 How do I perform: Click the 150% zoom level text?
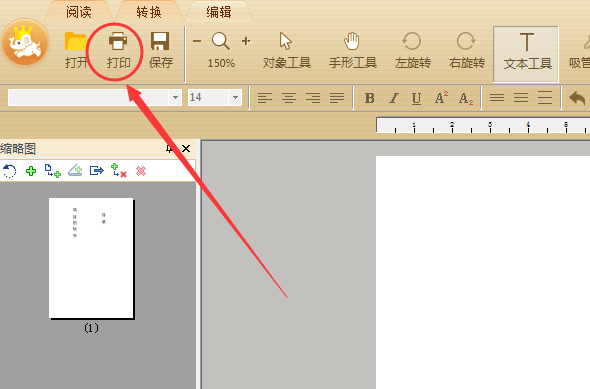point(221,63)
